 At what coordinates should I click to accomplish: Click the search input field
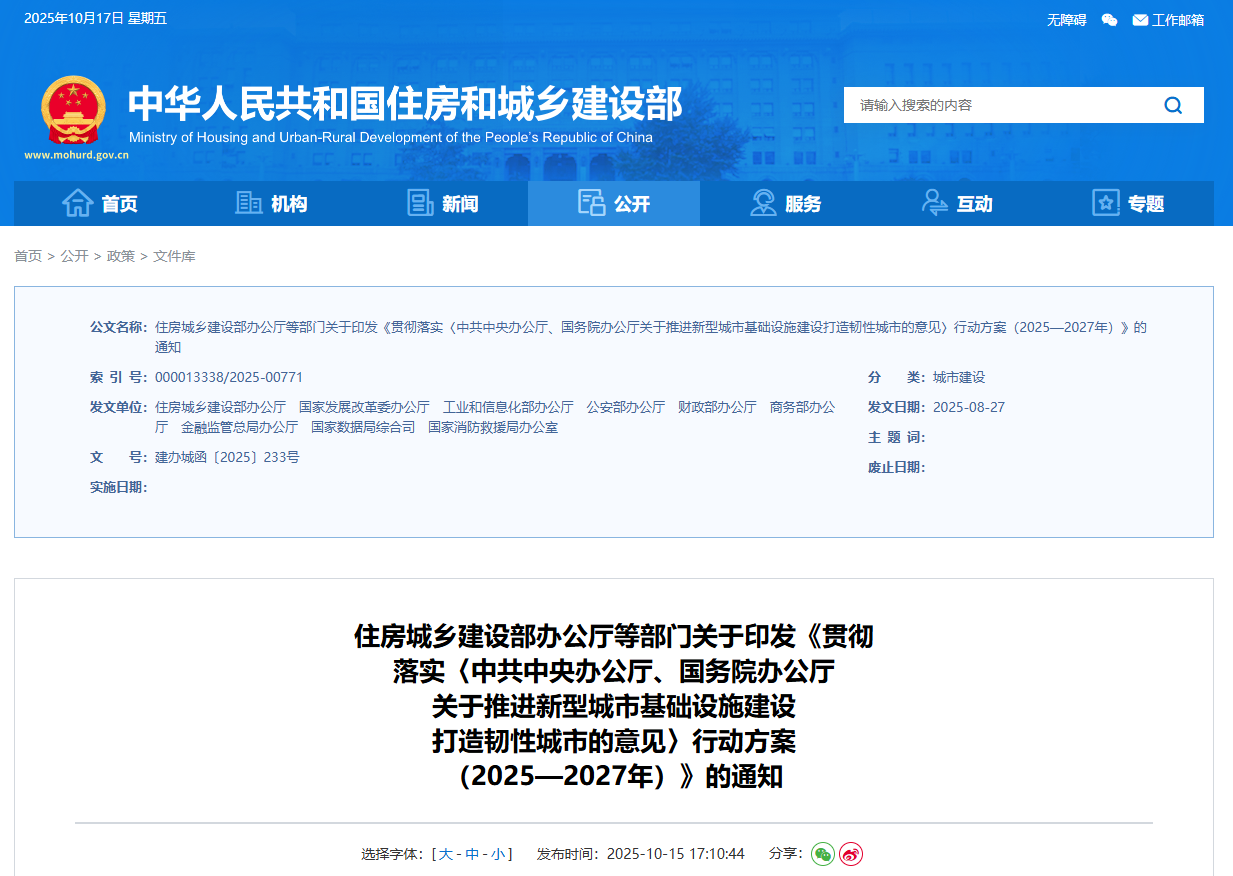(1000, 105)
